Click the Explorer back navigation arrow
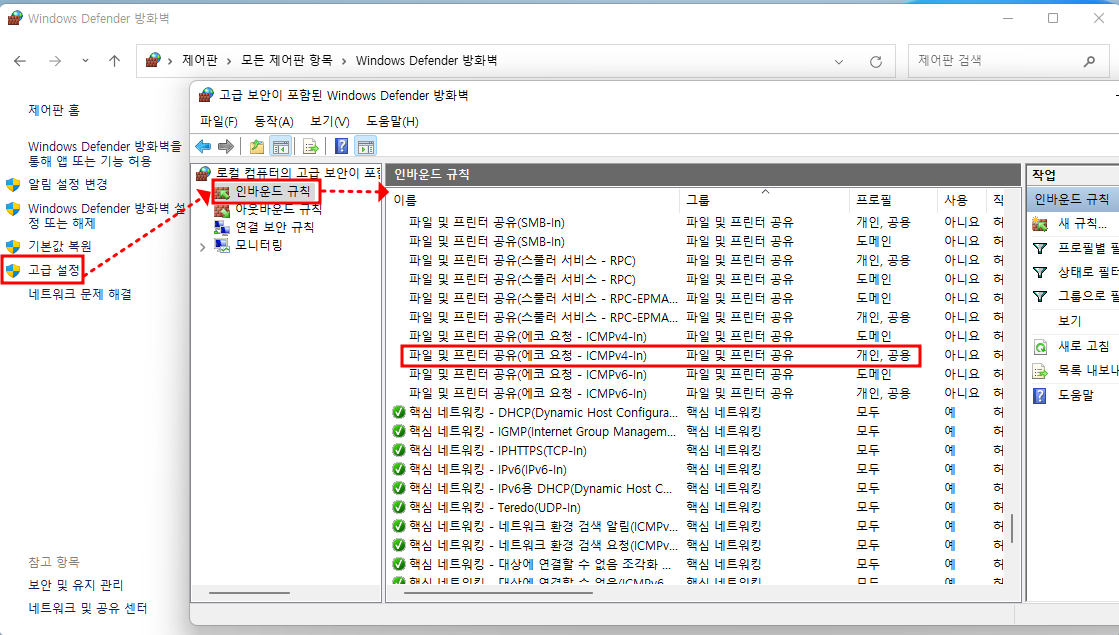The image size is (1119, 635). 20,61
